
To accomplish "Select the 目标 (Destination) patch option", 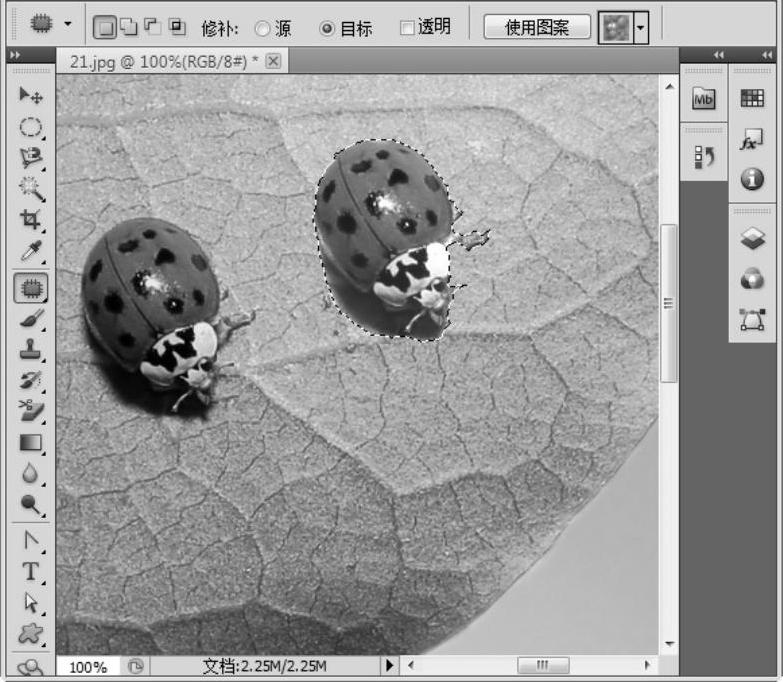I will point(327,28).
